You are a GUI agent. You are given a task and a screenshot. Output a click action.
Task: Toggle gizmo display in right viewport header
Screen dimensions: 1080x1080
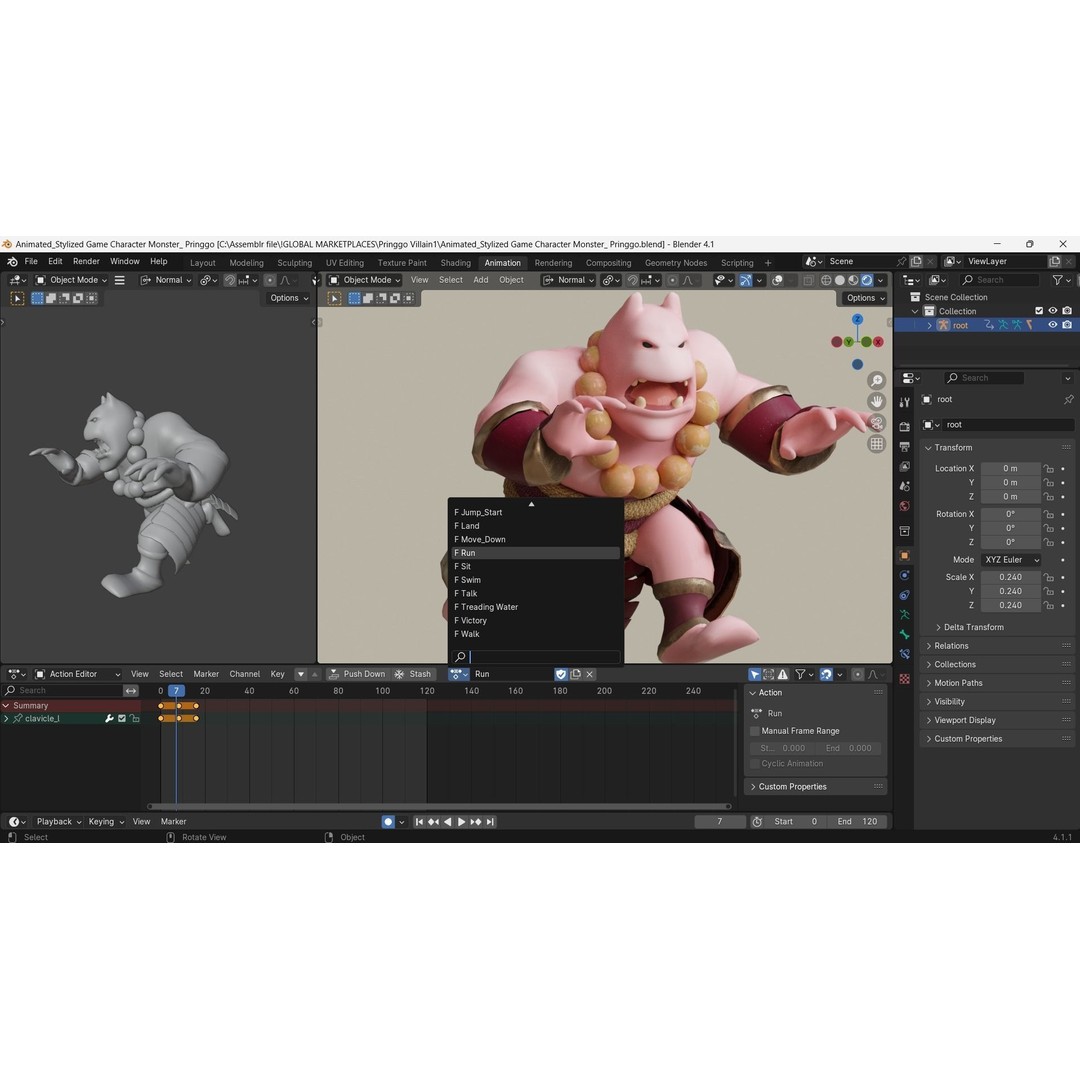(746, 280)
